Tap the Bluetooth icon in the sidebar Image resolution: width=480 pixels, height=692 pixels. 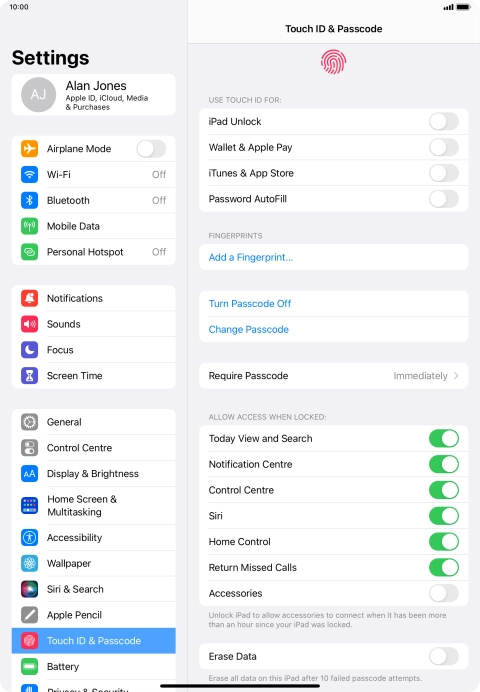[x=30, y=200]
